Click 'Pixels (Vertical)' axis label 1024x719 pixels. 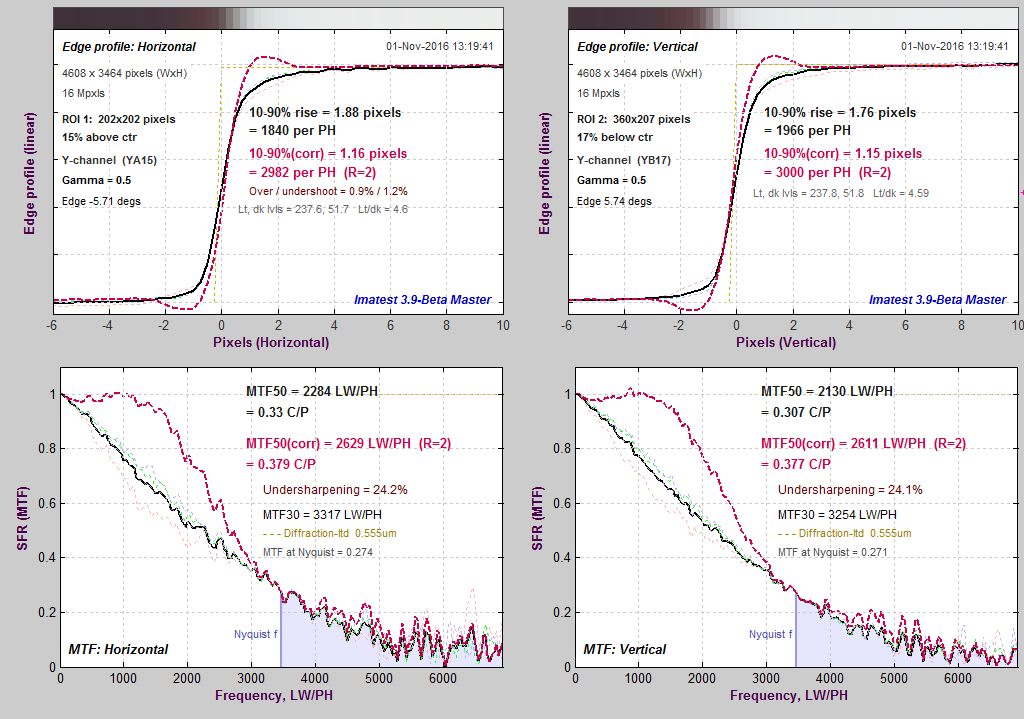pos(786,342)
